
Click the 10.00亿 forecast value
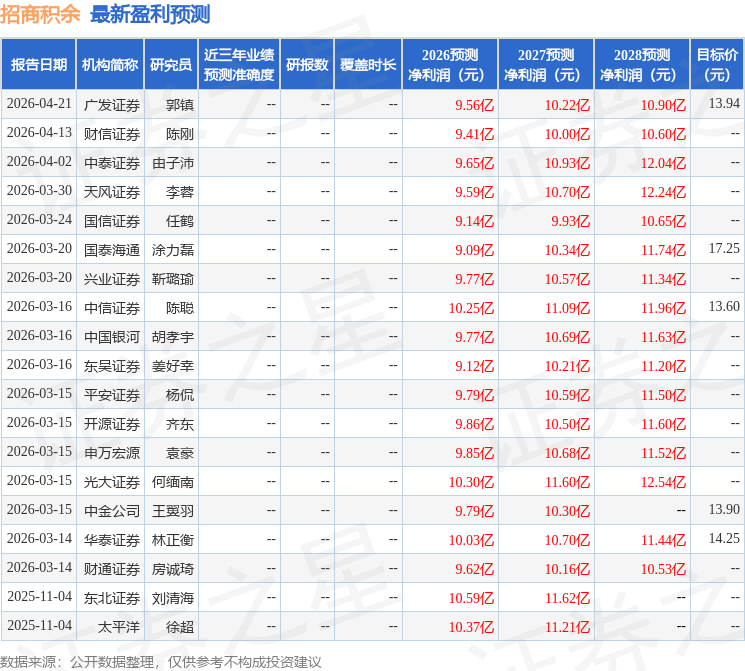click(x=567, y=134)
